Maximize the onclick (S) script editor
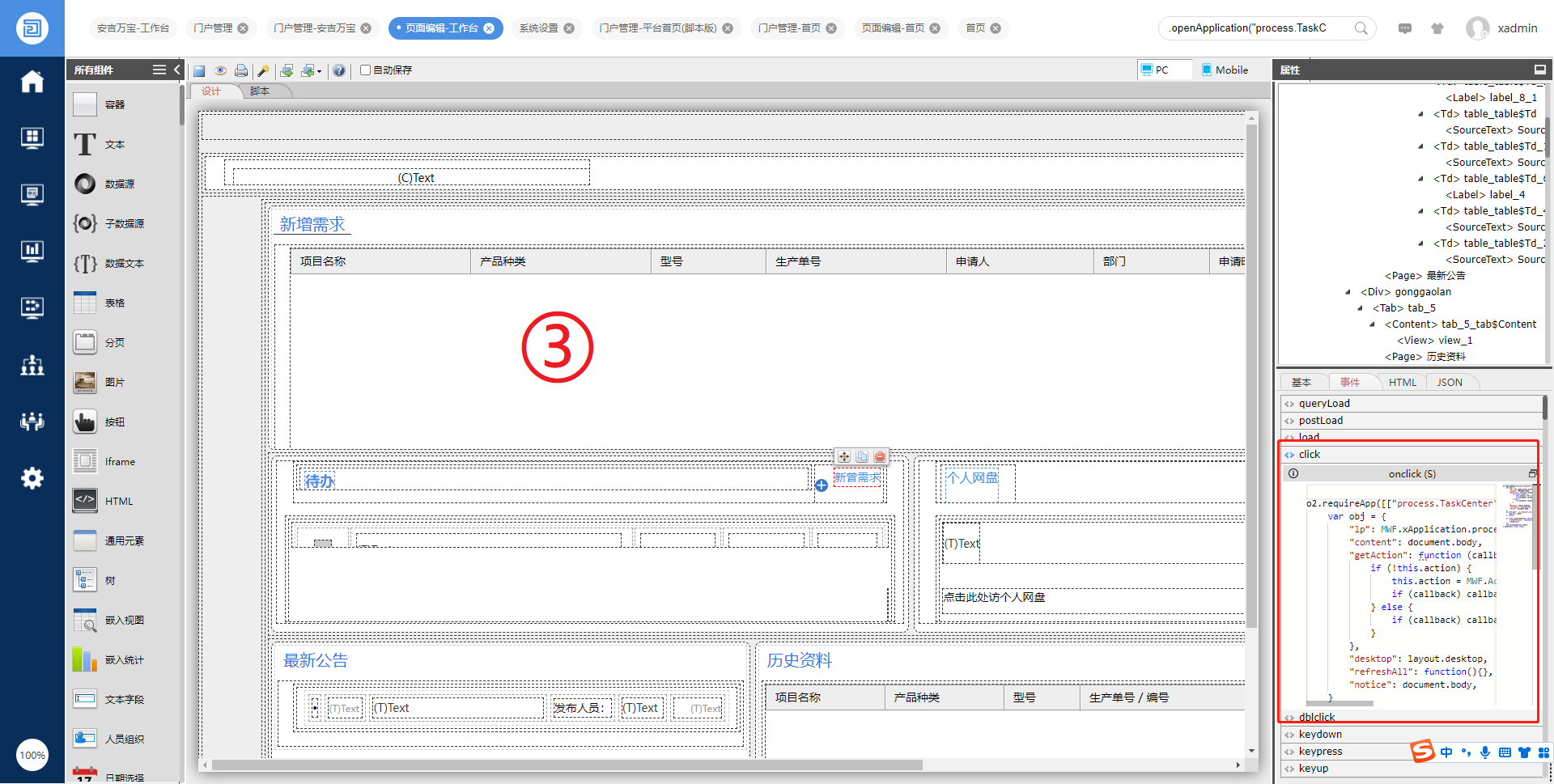 coord(1532,474)
